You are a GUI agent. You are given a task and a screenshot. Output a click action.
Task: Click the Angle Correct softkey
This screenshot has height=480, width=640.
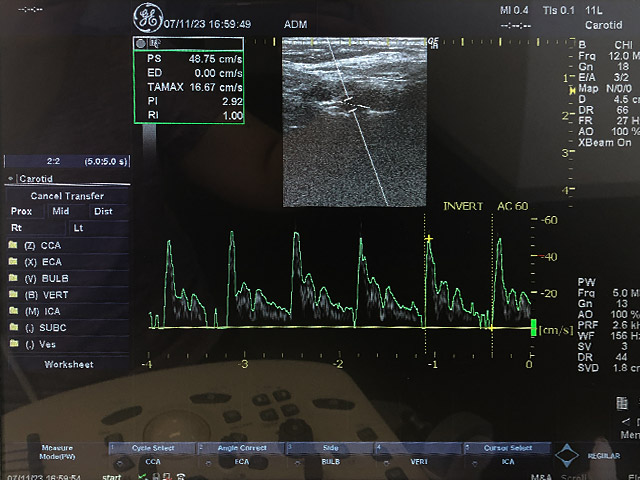click(240, 448)
